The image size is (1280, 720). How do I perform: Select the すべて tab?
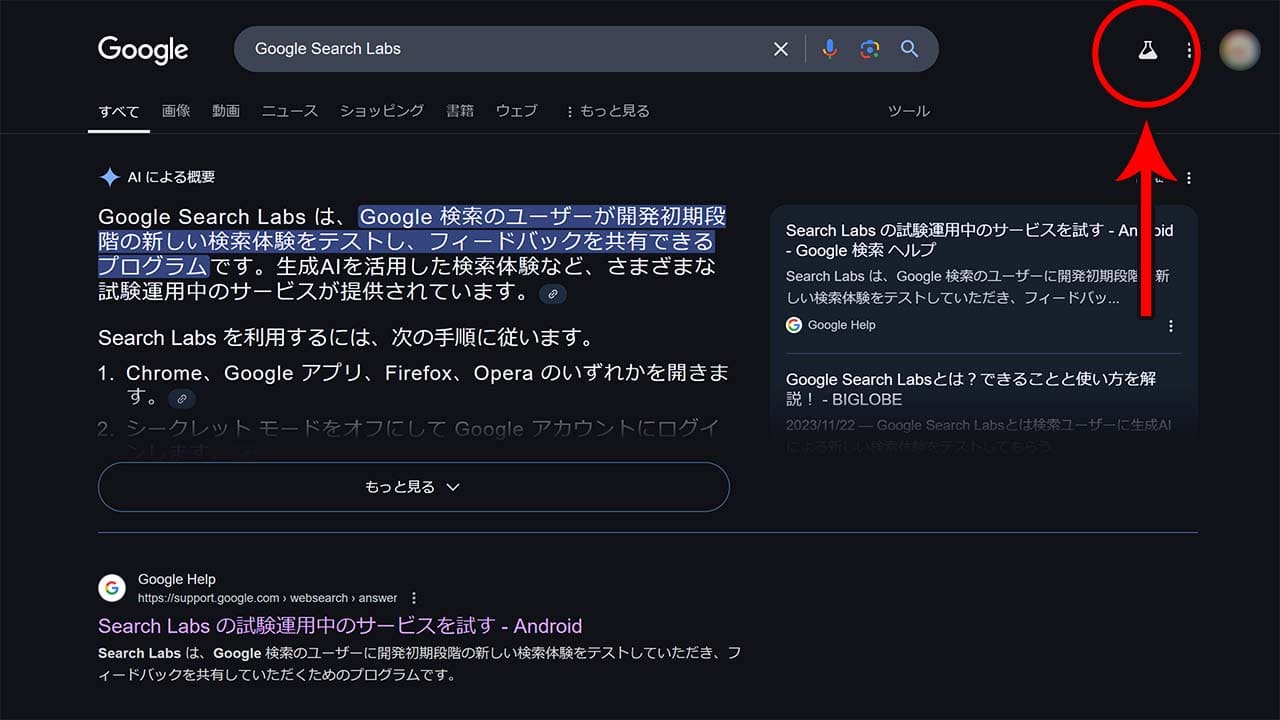pos(119,111)
